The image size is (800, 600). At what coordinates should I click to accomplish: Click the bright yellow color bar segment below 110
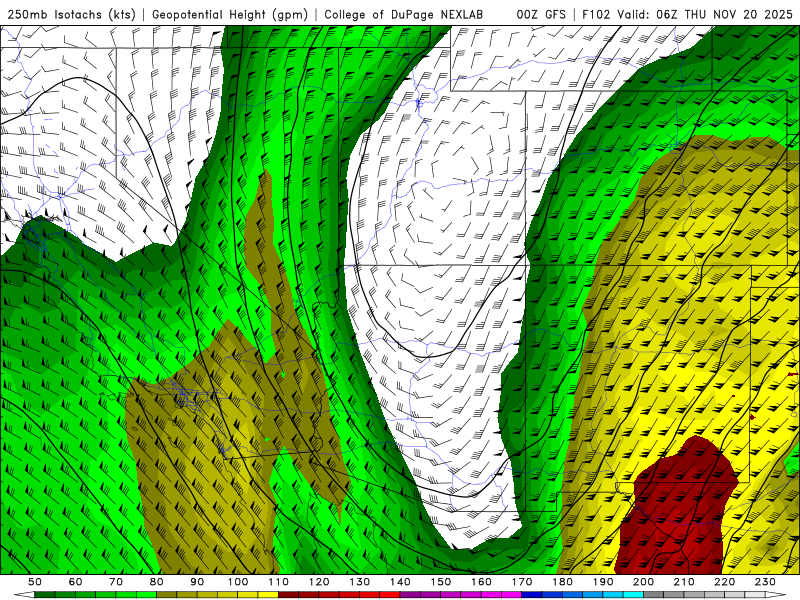(x=268, y=595)
